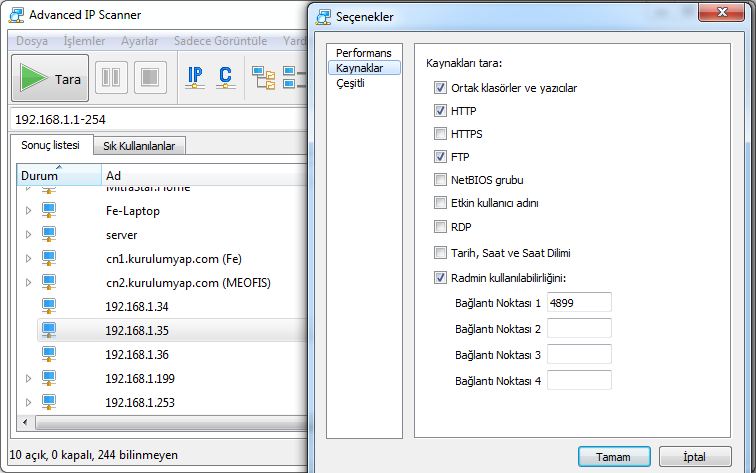The width and height of the screenshot is (756, 473).
Task: Click the Bağlantı Noktası 4 field
Action: click(x=579, y=381)
